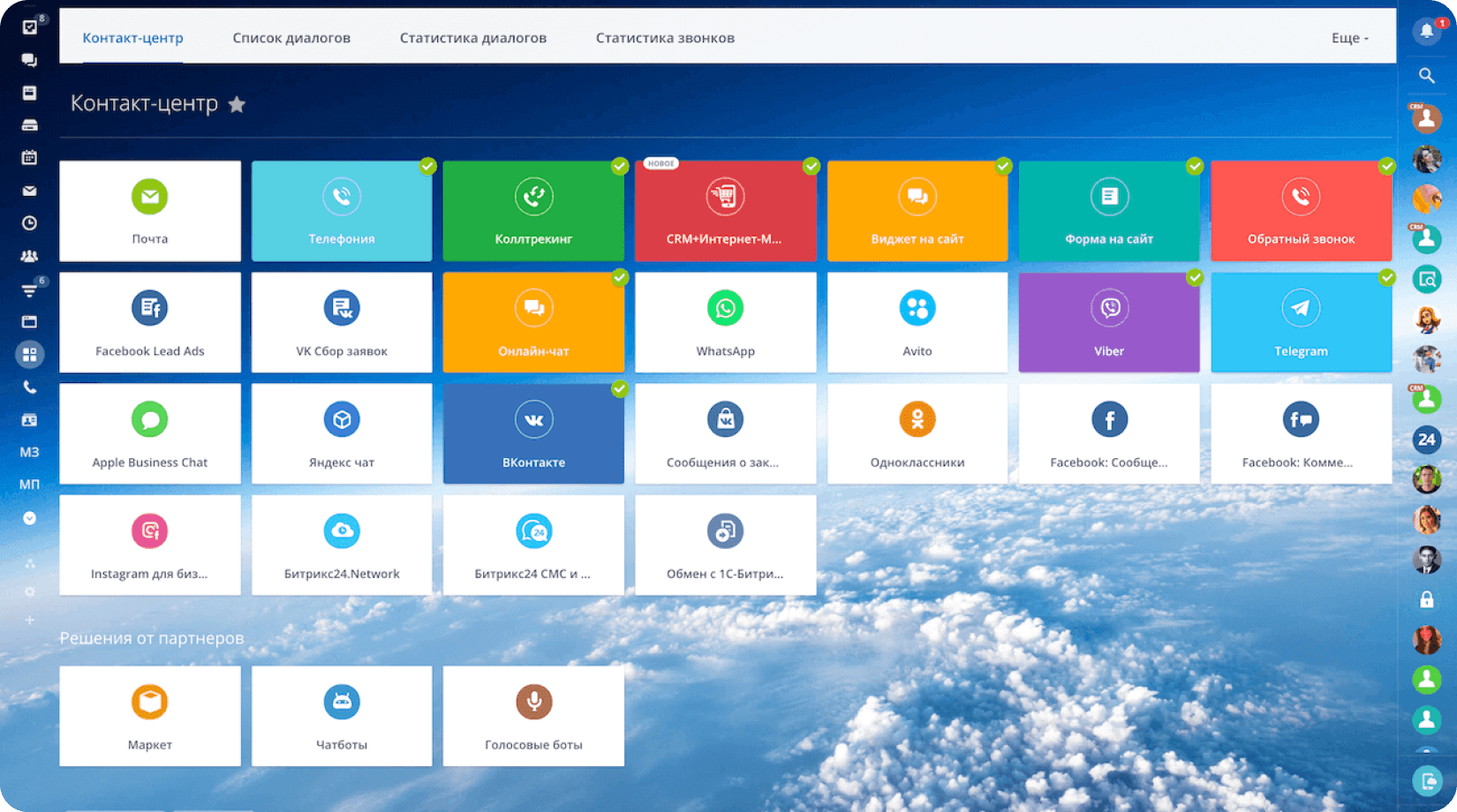Select the Контакт-центр tab

point(132,38)
